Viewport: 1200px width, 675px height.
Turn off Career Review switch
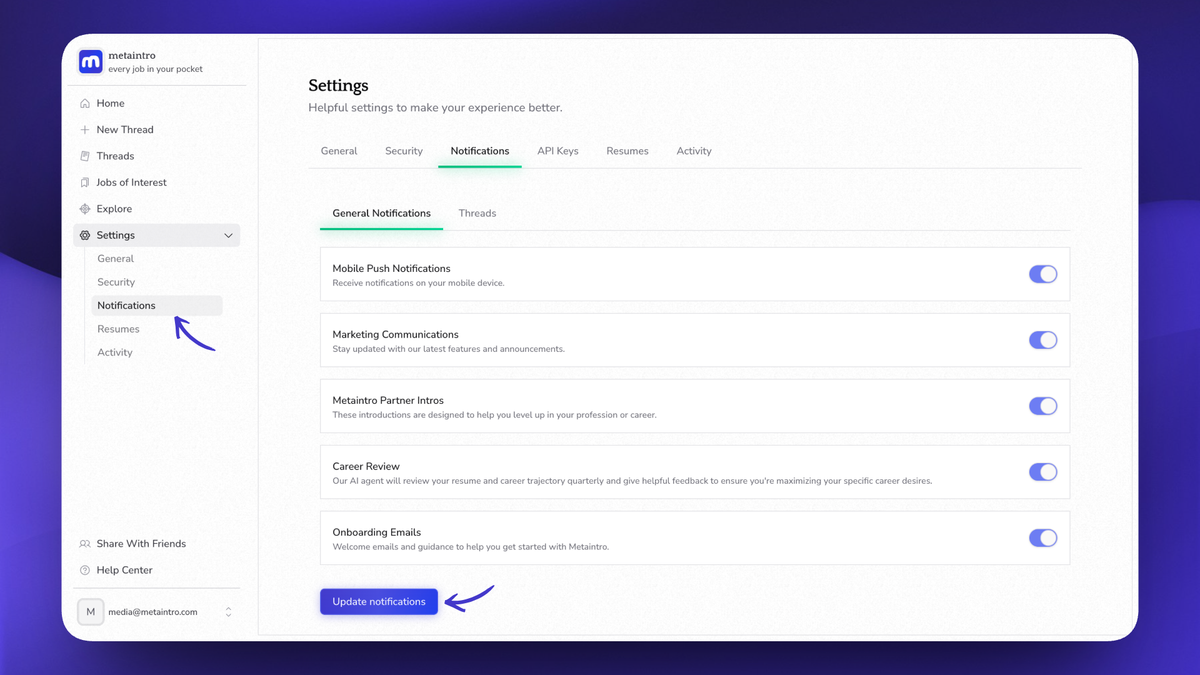1043,472
